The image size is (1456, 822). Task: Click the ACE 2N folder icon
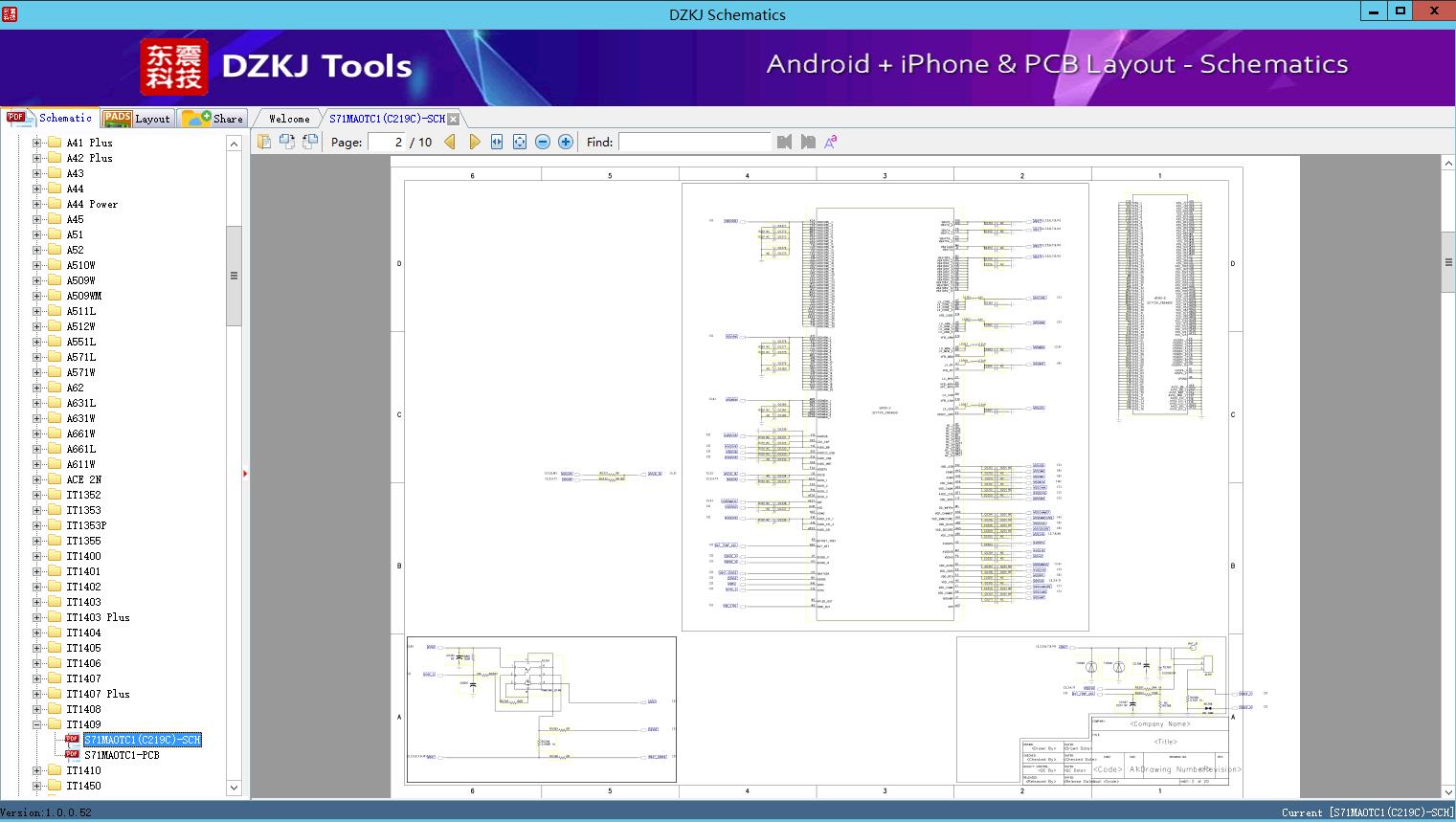[x=55, y=479]
